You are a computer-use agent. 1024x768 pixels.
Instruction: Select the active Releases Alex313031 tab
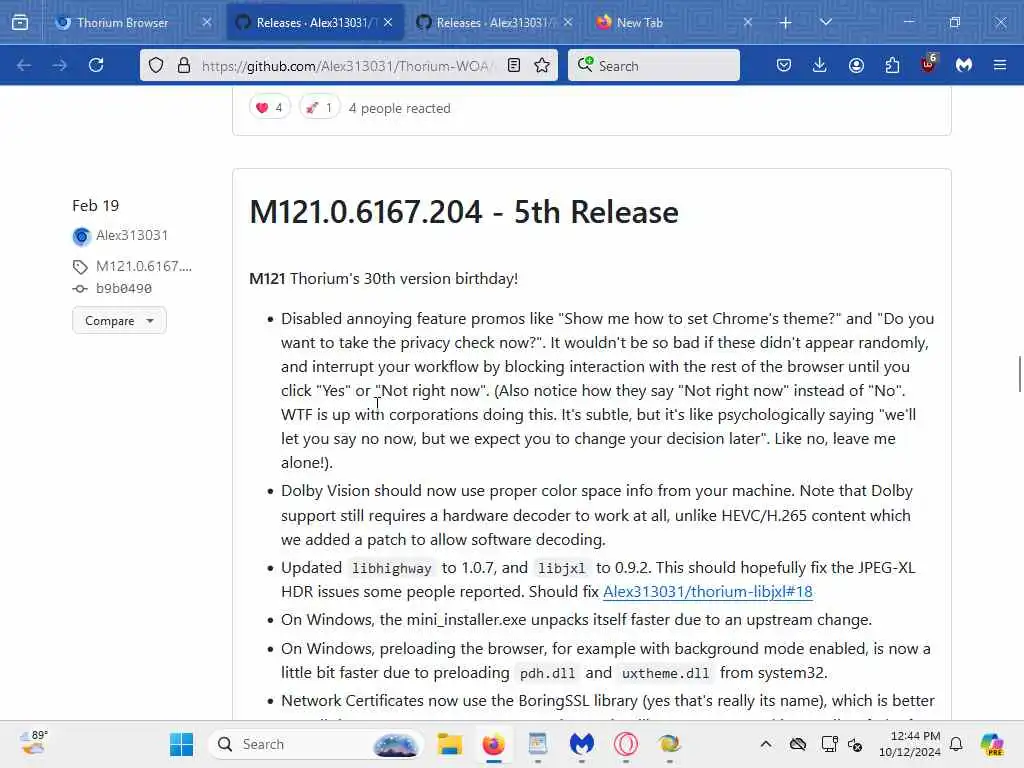[315, 22]
